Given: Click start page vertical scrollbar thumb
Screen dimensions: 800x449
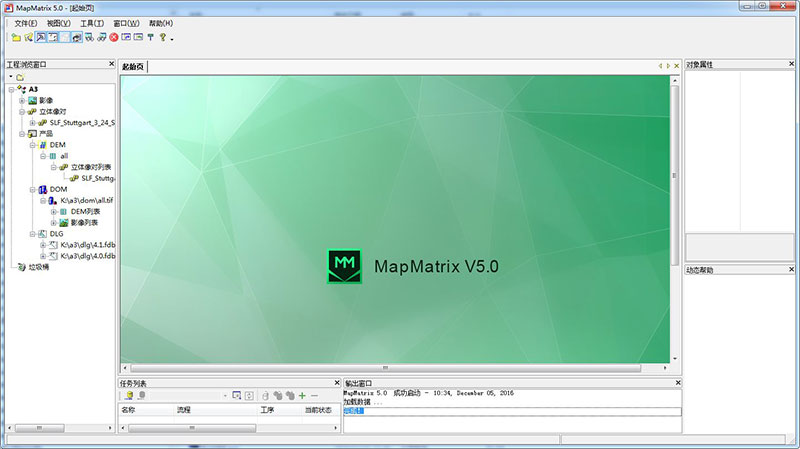Looking at the screenshot, I should (674, 175).
